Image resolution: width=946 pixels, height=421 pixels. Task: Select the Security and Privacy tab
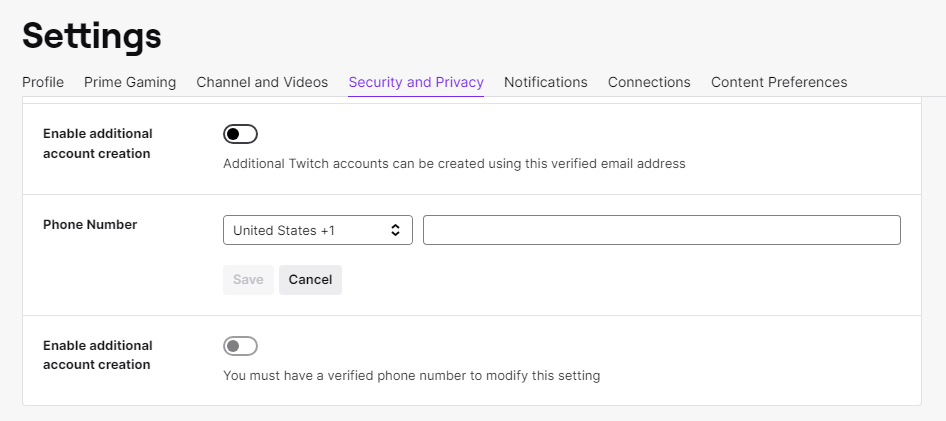(x=416, y=82)
